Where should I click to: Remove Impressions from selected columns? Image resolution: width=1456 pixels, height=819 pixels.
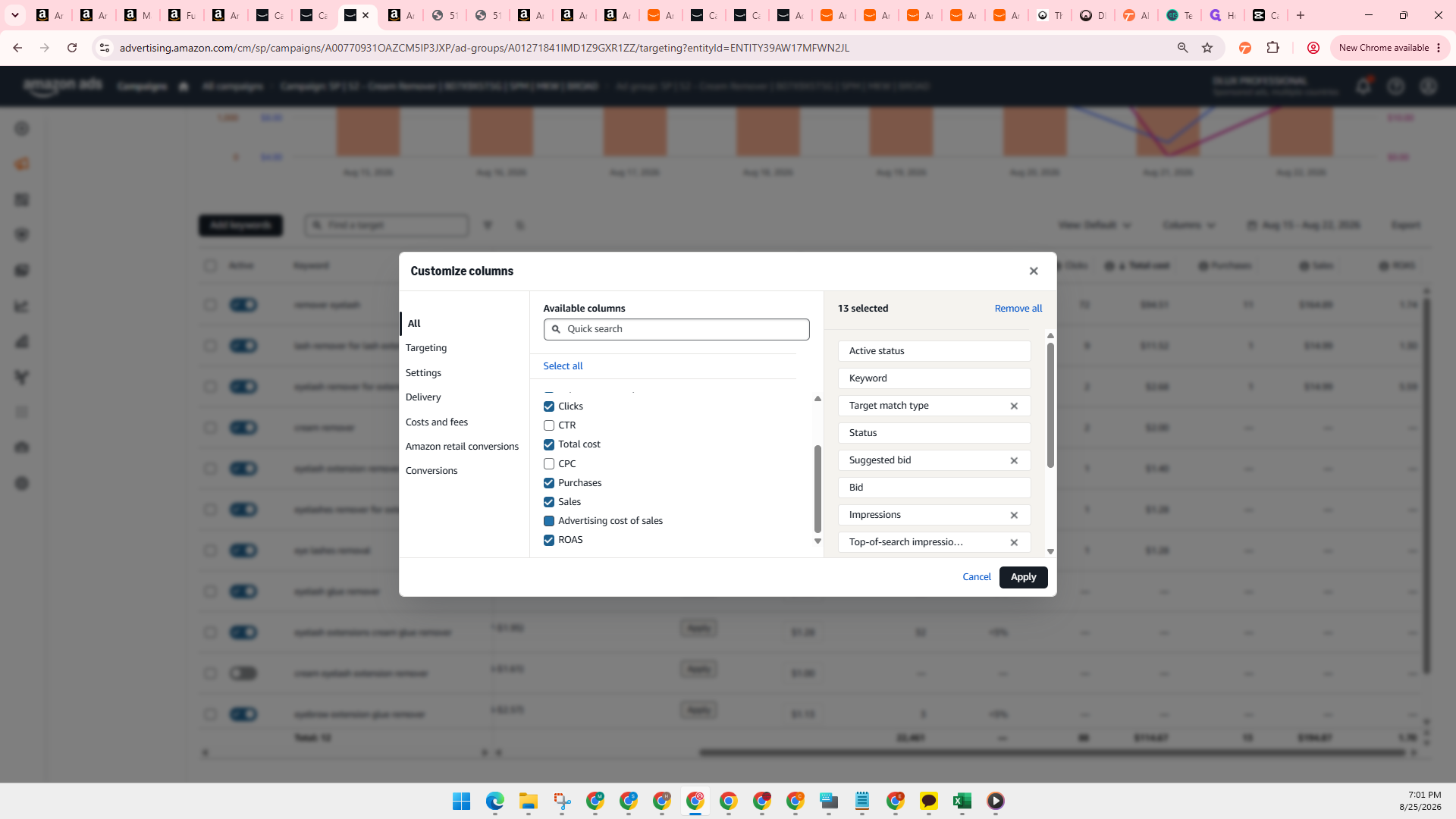1014,515
